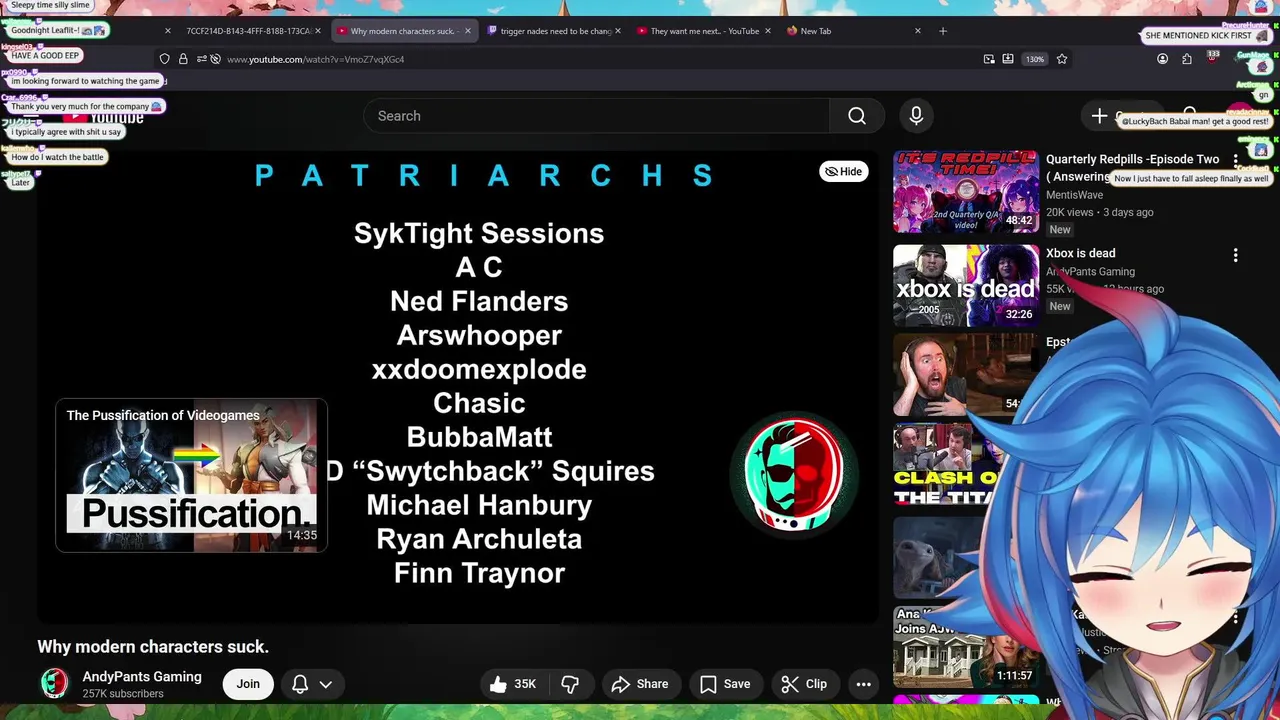Image resolution: width=1280 pixels, height=720 pixels.
Task: Open The Pussification of Videogames end card
Action: coord(191,476)
